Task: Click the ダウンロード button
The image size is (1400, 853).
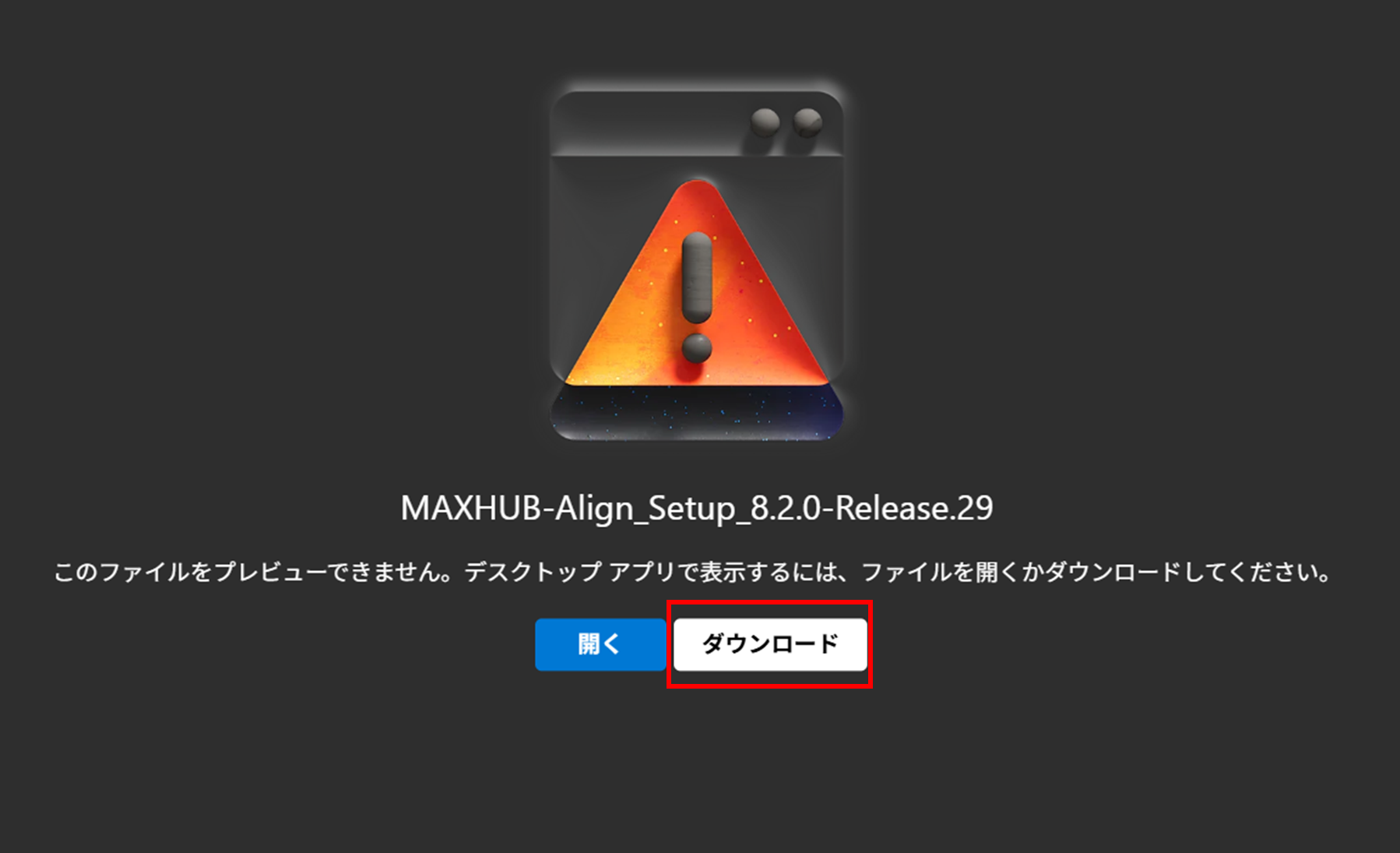Action: [x=770, y=644]
